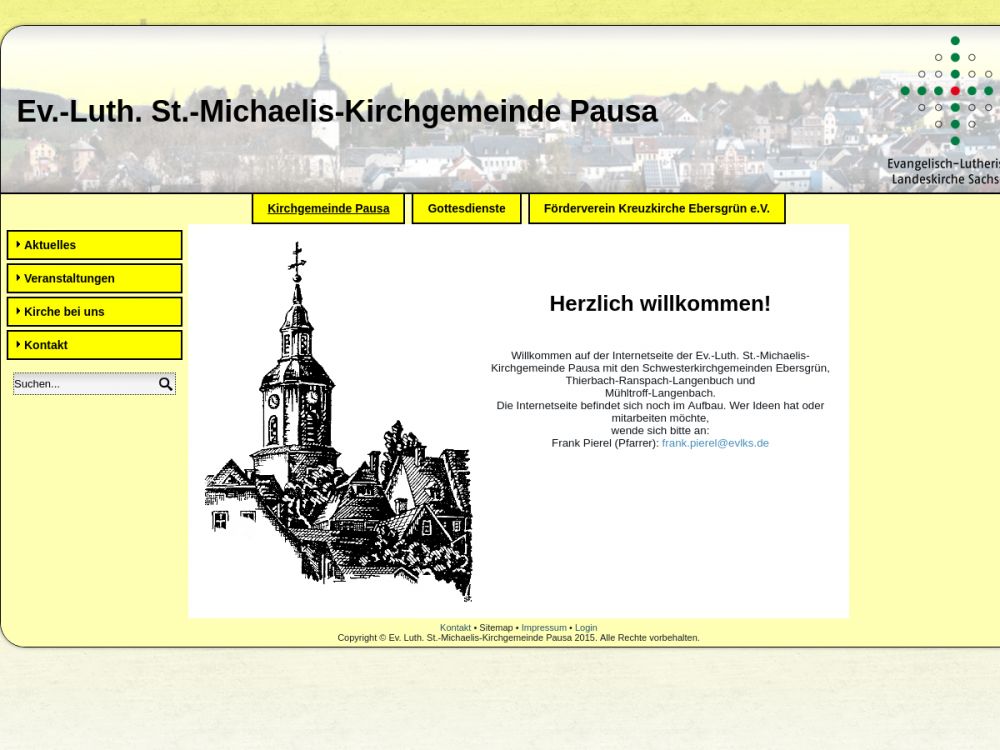The image size is (1000, 750).
Task: Open the footer Kontakt link
Action: tap(455, 628)
